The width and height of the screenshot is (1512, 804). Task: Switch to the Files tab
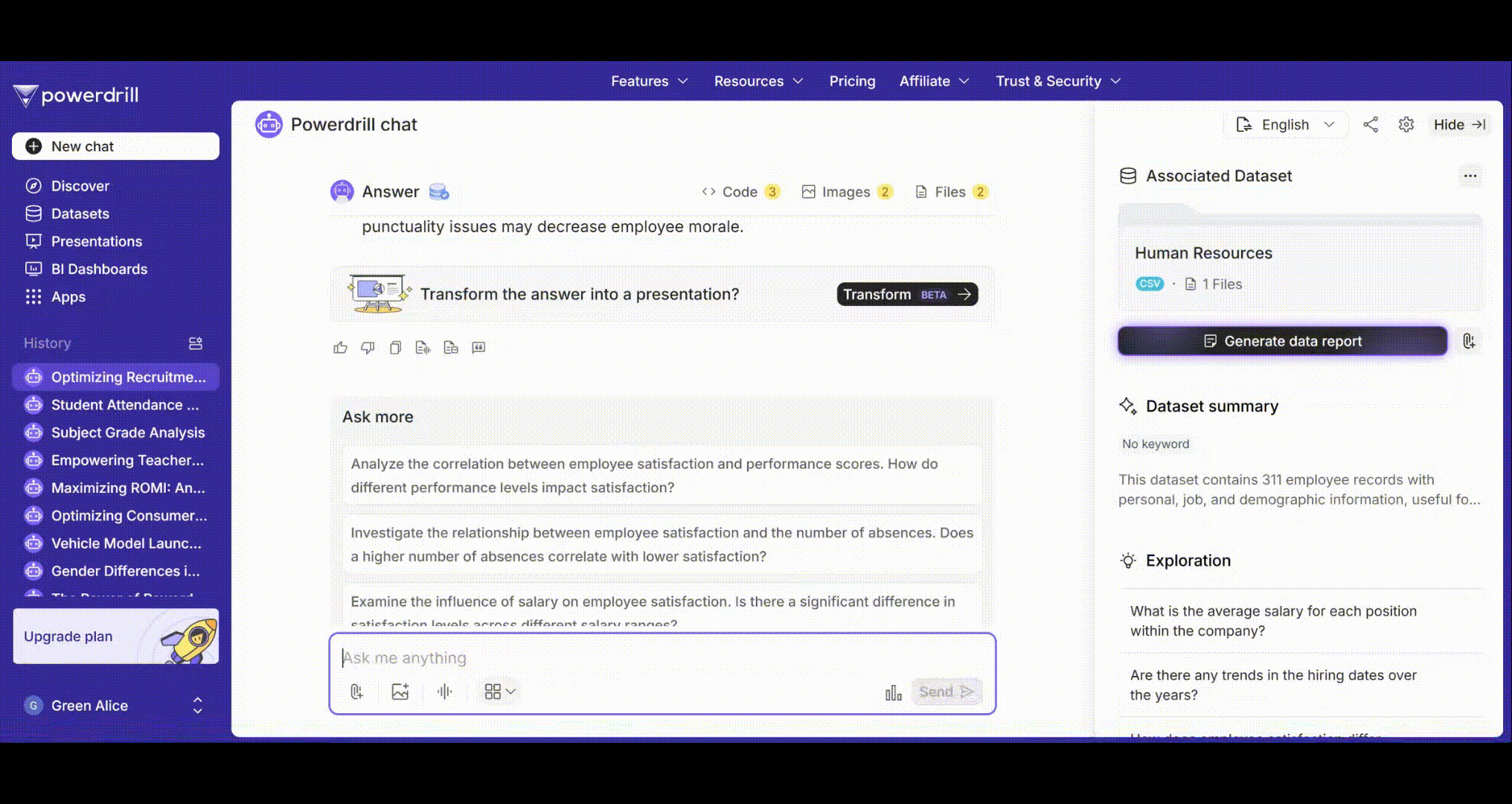(x=951, y=192)
